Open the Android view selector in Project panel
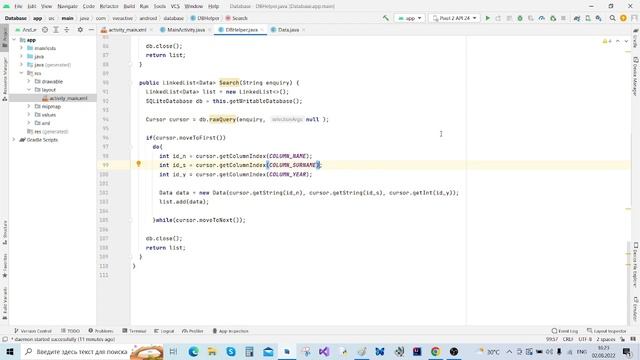Screen dimensions: 640x360 [x=26, y=30]
